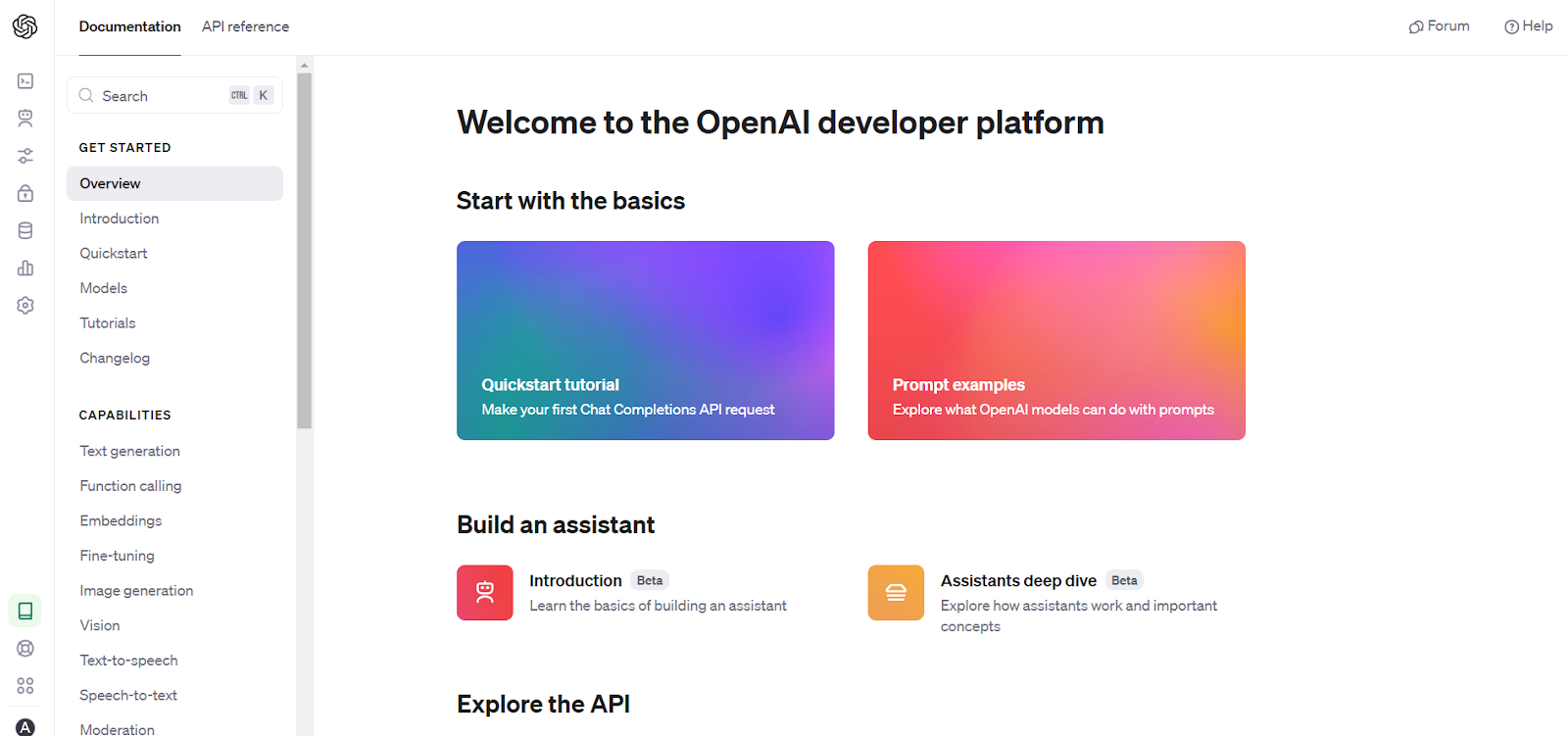Switch to the Documentation tab
This screenshot has height=736, width=1568.
click(x=130, y=26)
